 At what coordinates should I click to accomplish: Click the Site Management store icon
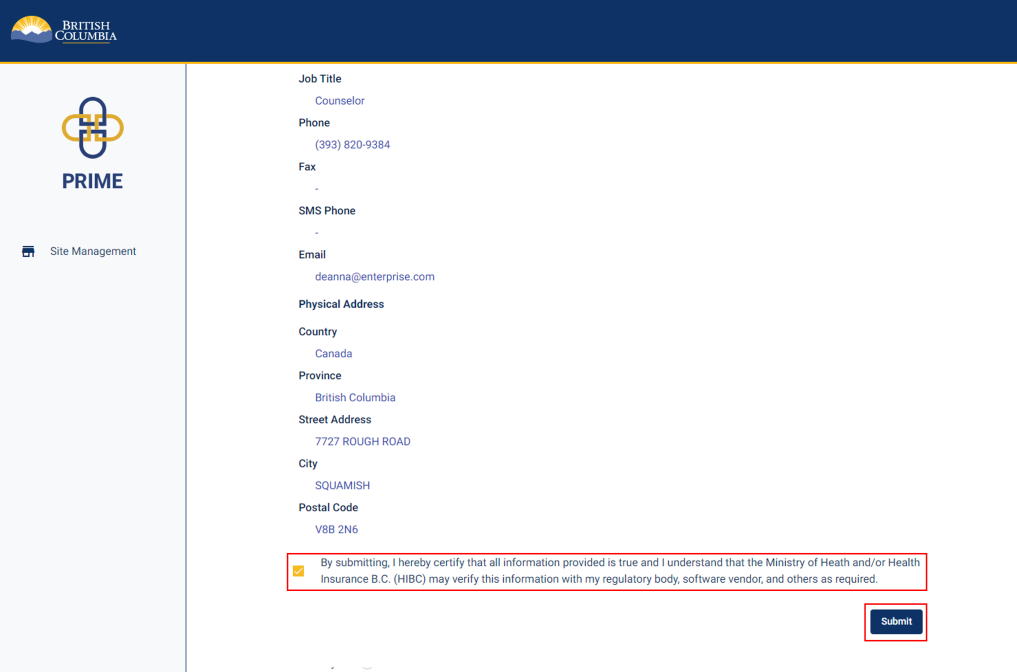click(x=28, y=252)
